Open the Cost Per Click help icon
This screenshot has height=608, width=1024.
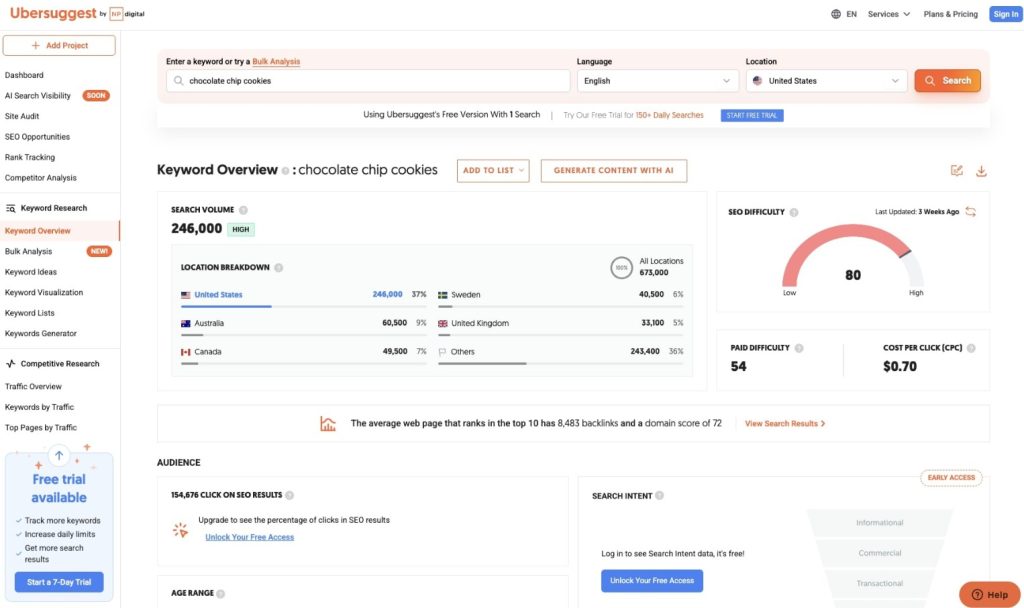[x=971, y=348]
